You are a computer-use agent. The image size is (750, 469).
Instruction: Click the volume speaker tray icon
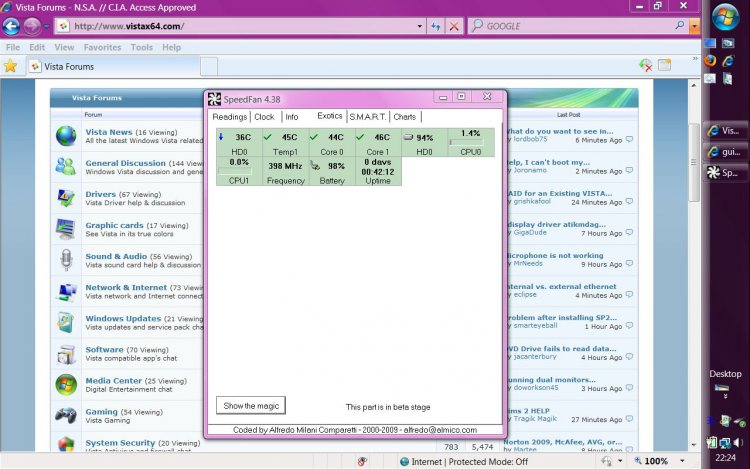point(739,442)
